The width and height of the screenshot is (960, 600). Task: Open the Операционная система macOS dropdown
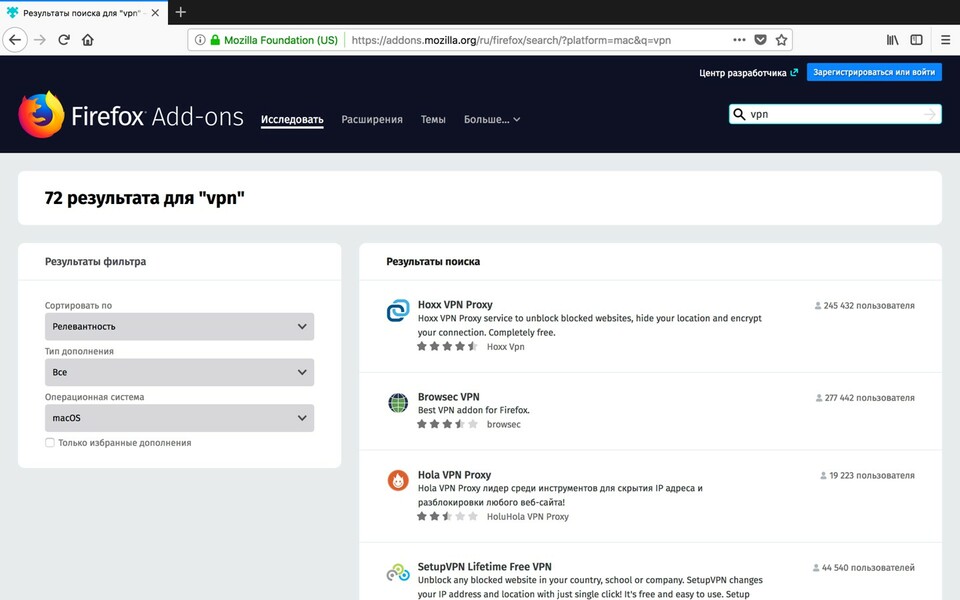[x=179, y=418]
